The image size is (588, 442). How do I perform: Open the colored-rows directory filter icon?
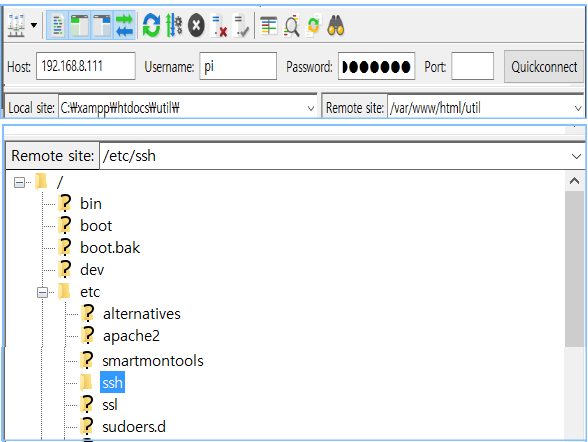coord(268,25)
